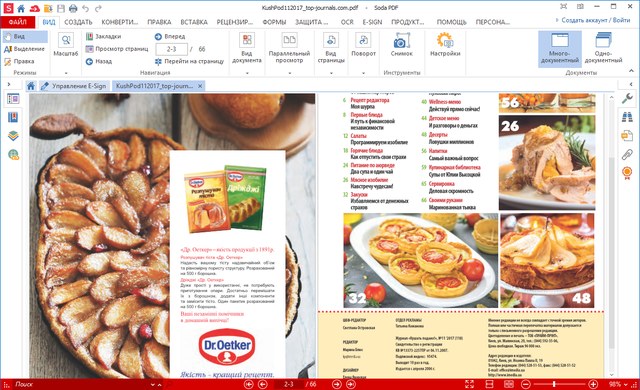Open the paperclip attachments icon
The width and height of the screenshot is (640, 390).
pyautogui.click(x=627, y=154)
